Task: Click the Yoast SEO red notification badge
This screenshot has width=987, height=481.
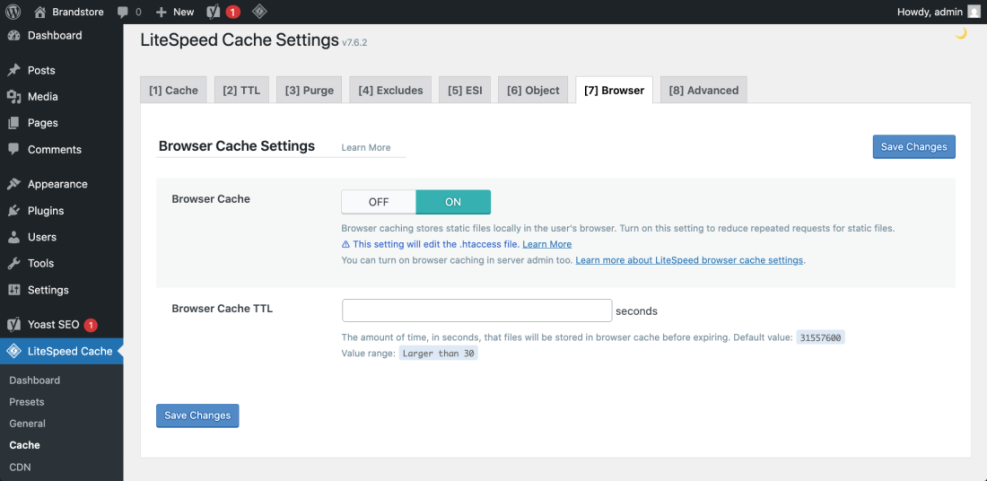Action: click(91, 325)
